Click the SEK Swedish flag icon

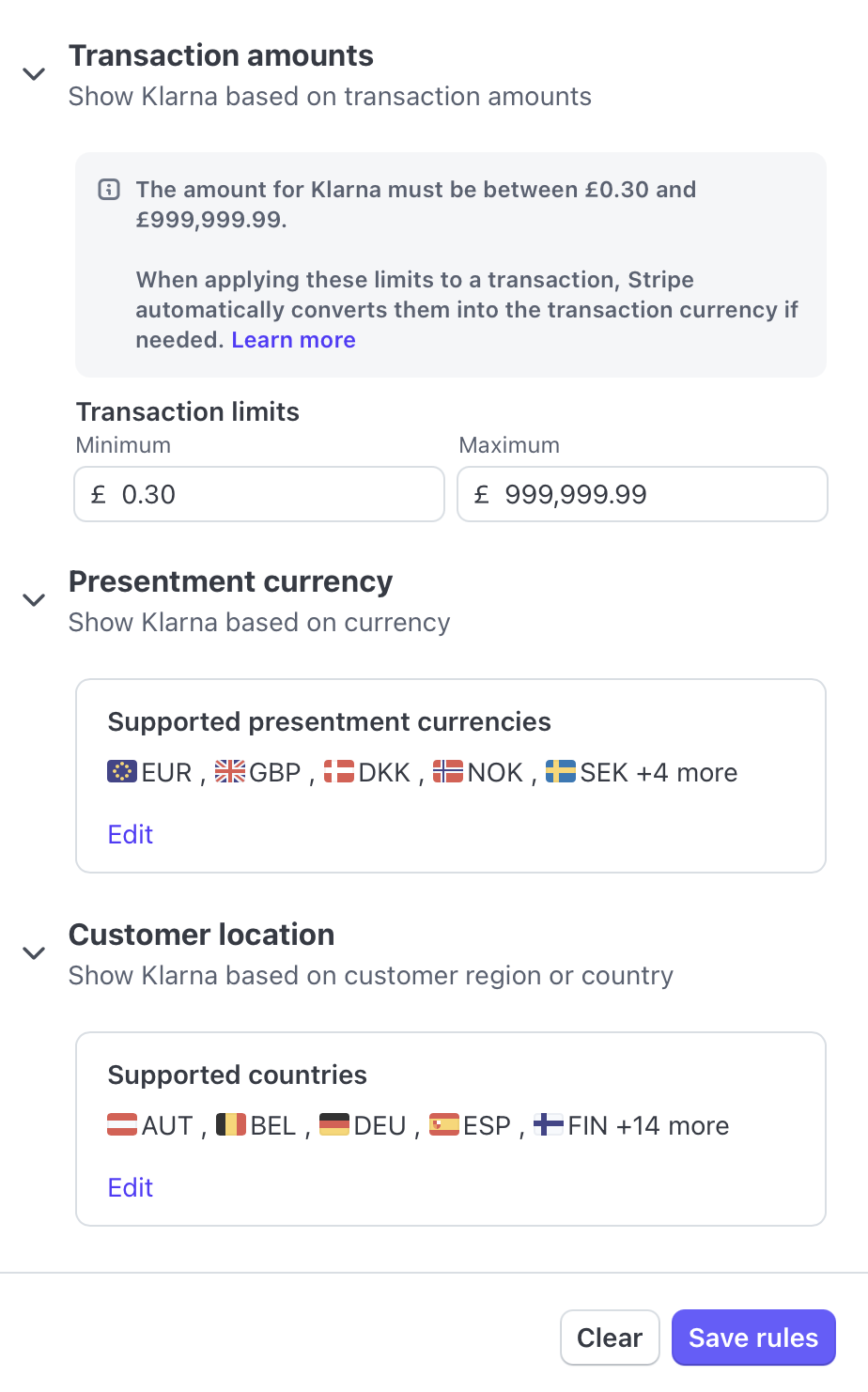[561, 772]
